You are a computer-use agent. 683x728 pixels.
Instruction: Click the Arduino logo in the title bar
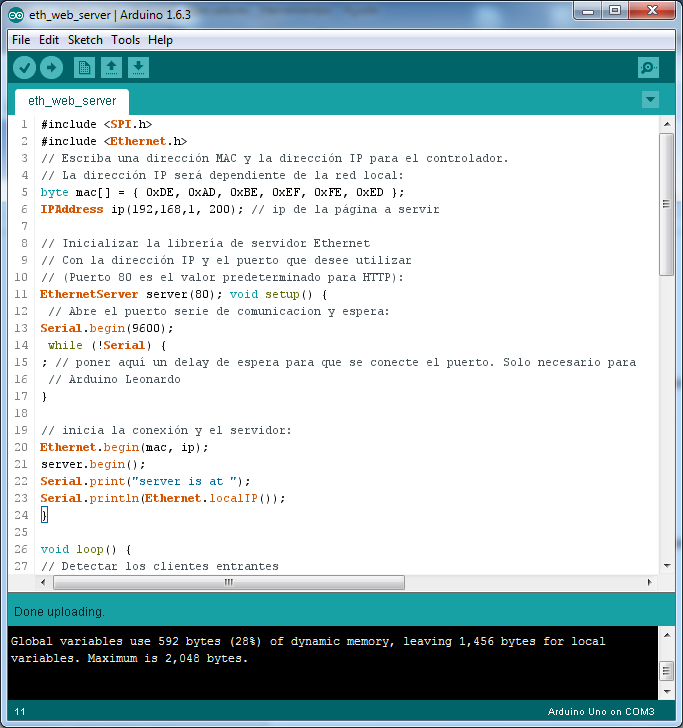coord(16,15)
